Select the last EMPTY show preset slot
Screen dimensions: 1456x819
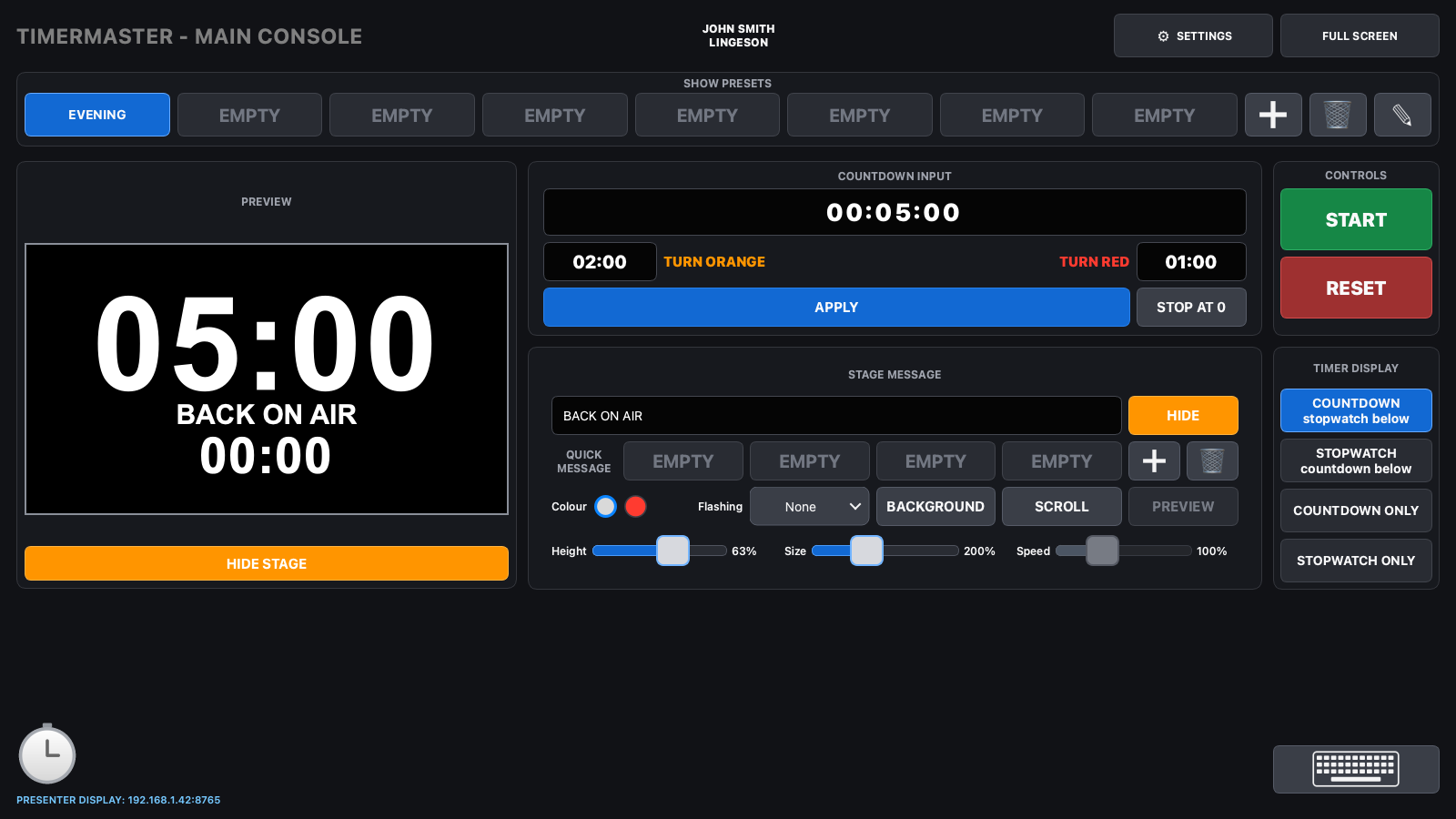coord(1164,115)
